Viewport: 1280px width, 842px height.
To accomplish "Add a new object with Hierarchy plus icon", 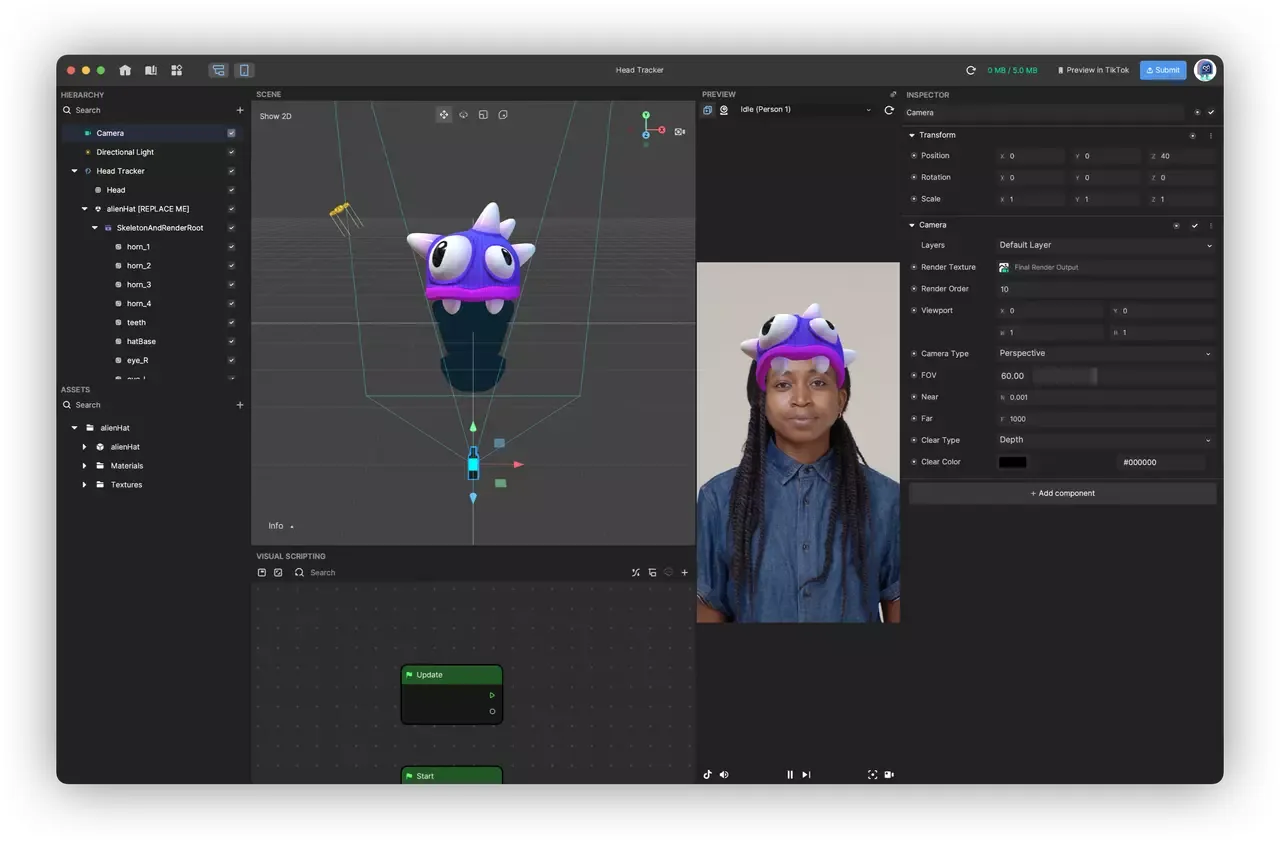I will click(240, 110).
